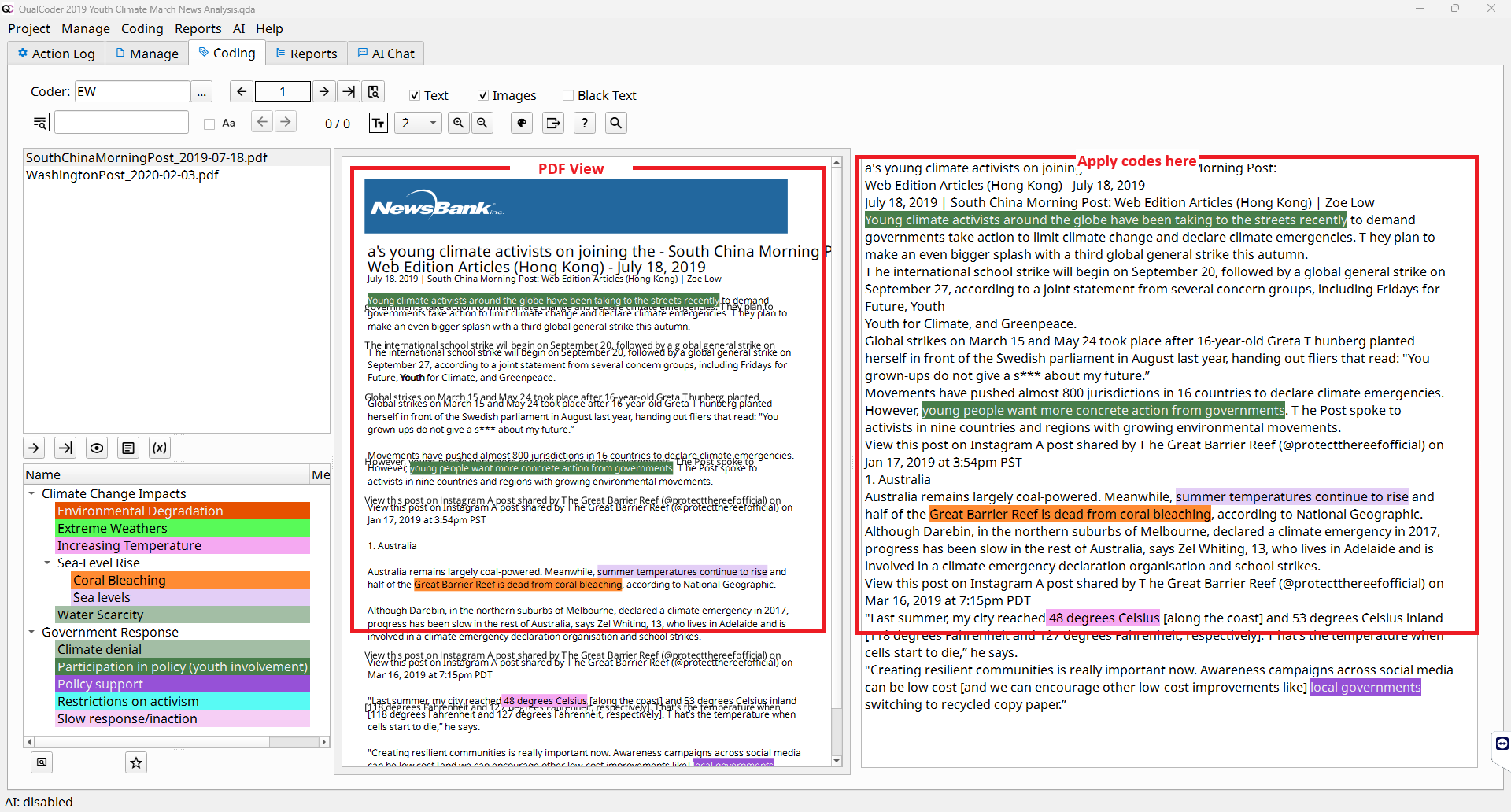This screenshot has height=812, width=1511.
Task: Select WashingtonPost_2020-02-03.pdf file
Action: point(122,175)
